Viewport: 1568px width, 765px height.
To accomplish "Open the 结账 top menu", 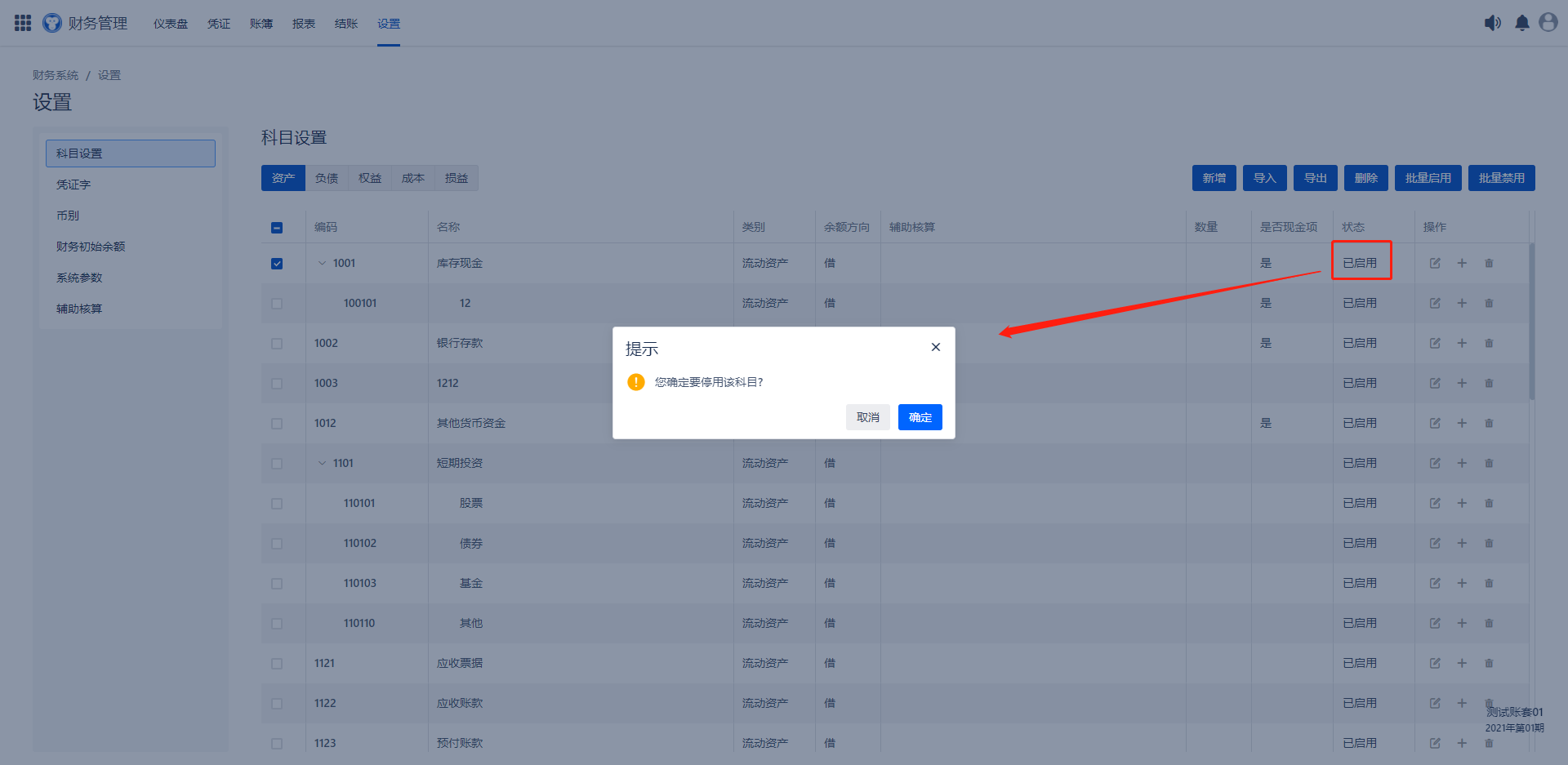I will point(346,24).
